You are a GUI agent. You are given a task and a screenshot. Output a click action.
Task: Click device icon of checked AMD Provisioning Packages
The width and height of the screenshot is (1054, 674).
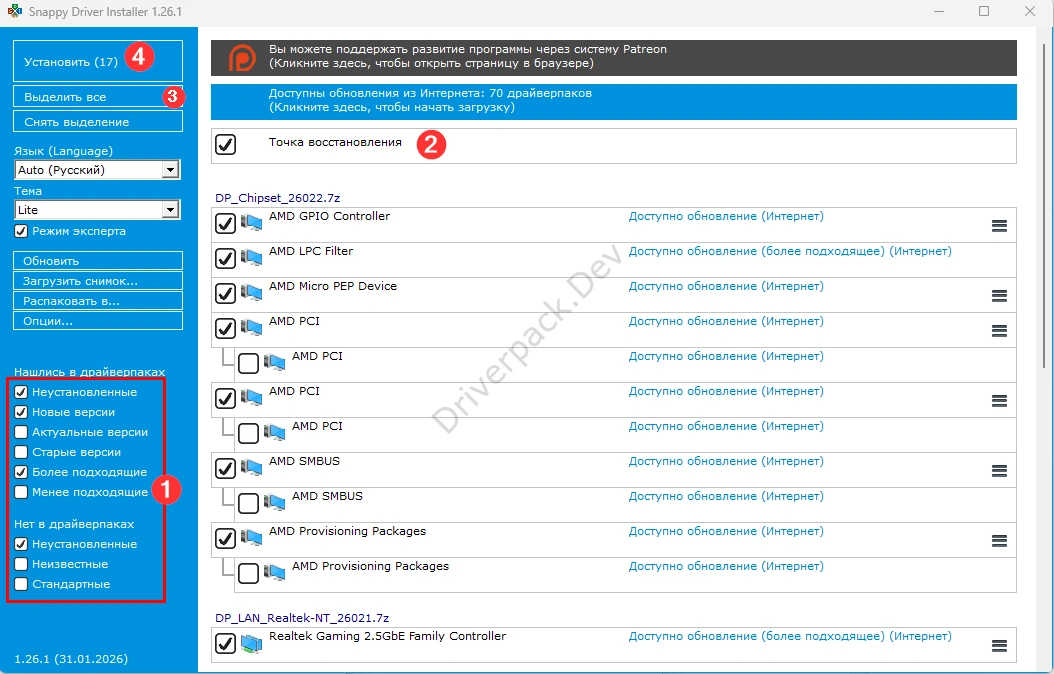coord(251,538)
